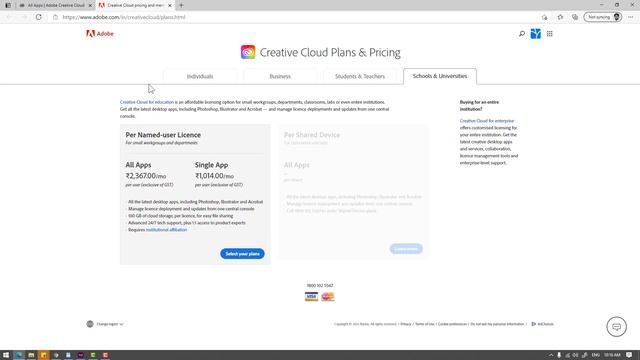The image size is (640, 360).
Task: Click the Terms of Use footer link
Action: pyautogui.click(x=425, y=324)
